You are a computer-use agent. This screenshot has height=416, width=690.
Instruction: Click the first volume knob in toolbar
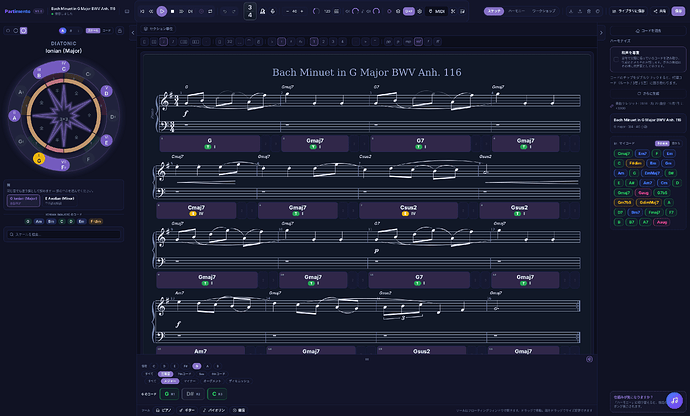tap(356, 11)
